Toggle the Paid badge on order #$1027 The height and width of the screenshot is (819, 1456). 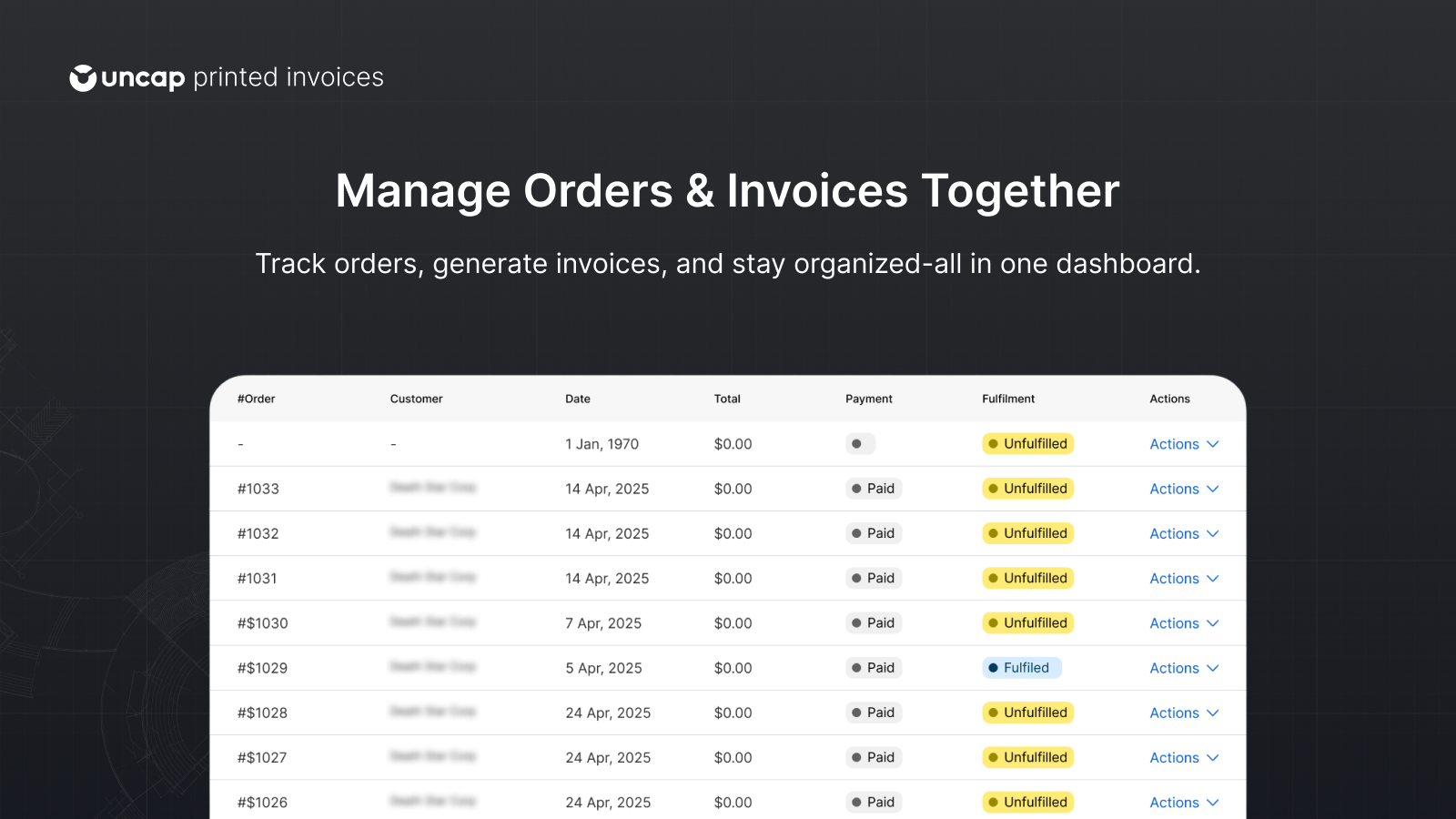tap(873, 757)
